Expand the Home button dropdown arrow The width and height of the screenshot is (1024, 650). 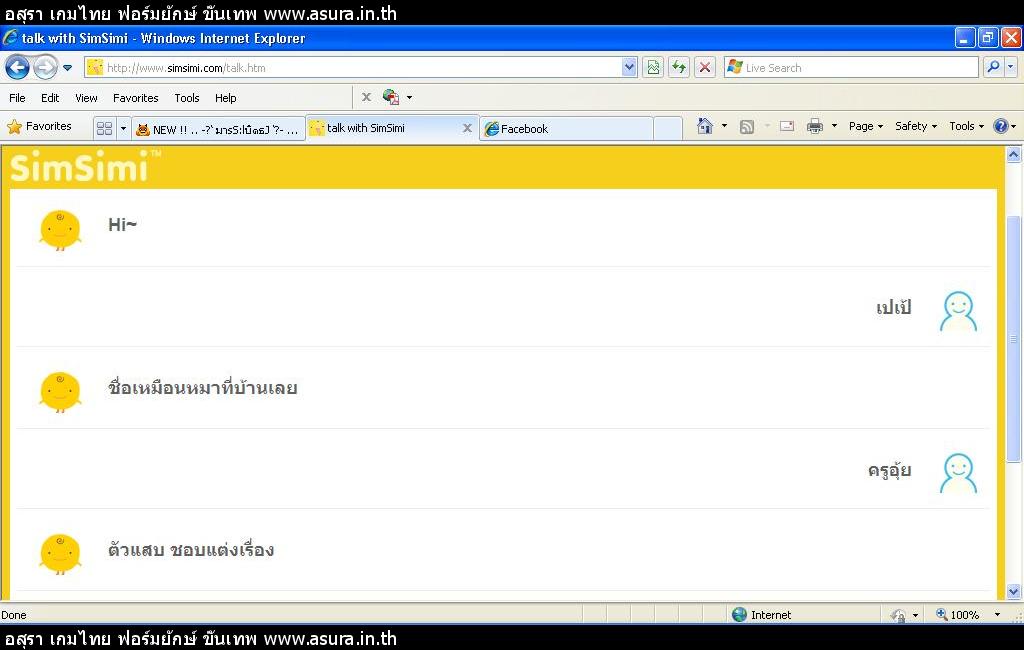(x=724, y=126)
